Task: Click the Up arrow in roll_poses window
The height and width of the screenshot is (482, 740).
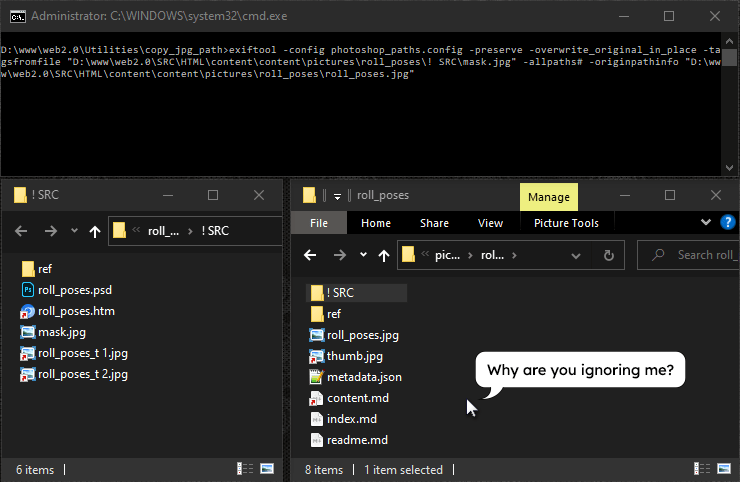Action: tap(383, 256)
